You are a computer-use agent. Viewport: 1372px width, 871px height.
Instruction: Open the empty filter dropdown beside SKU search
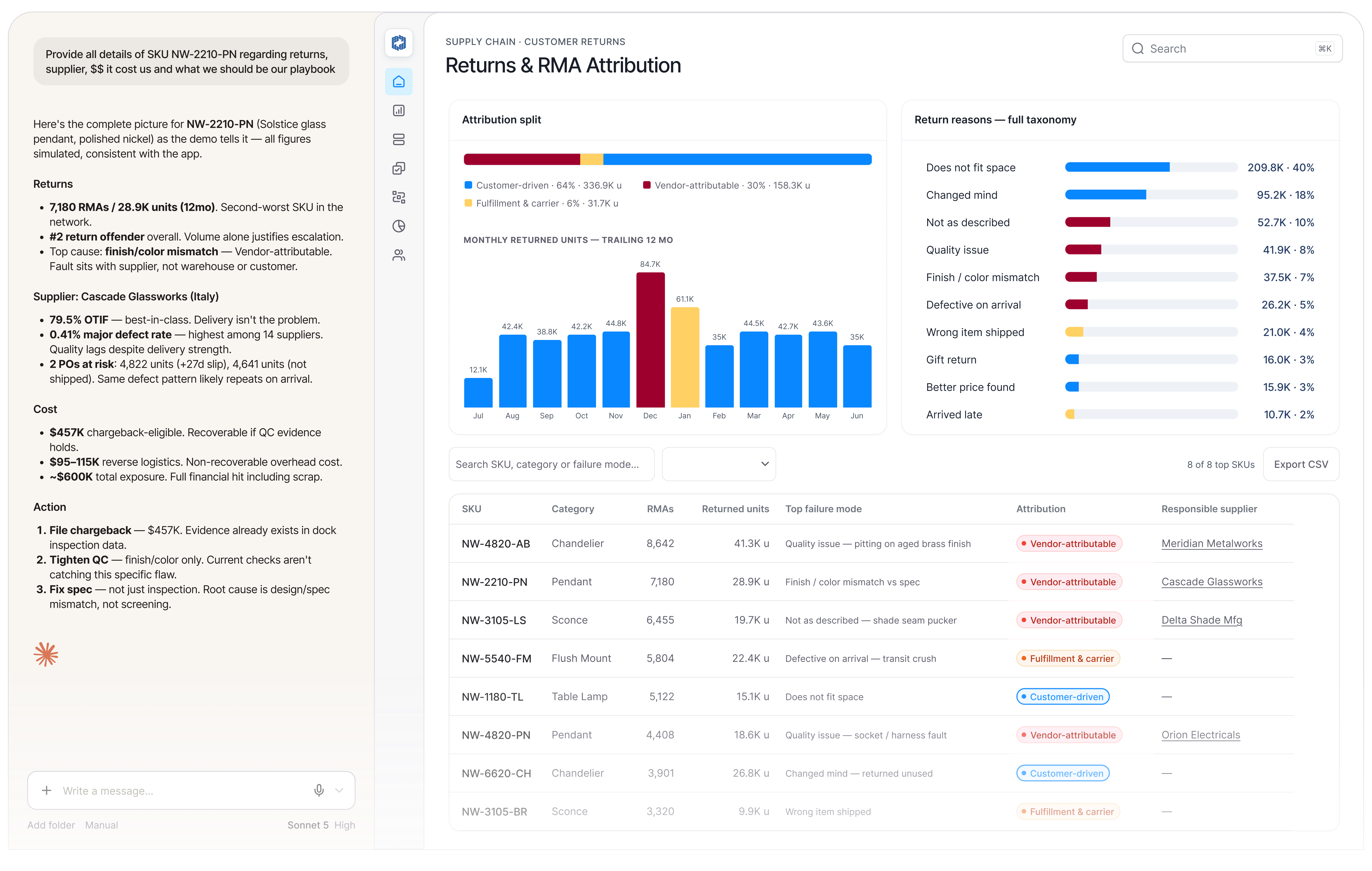click(718, 464)
